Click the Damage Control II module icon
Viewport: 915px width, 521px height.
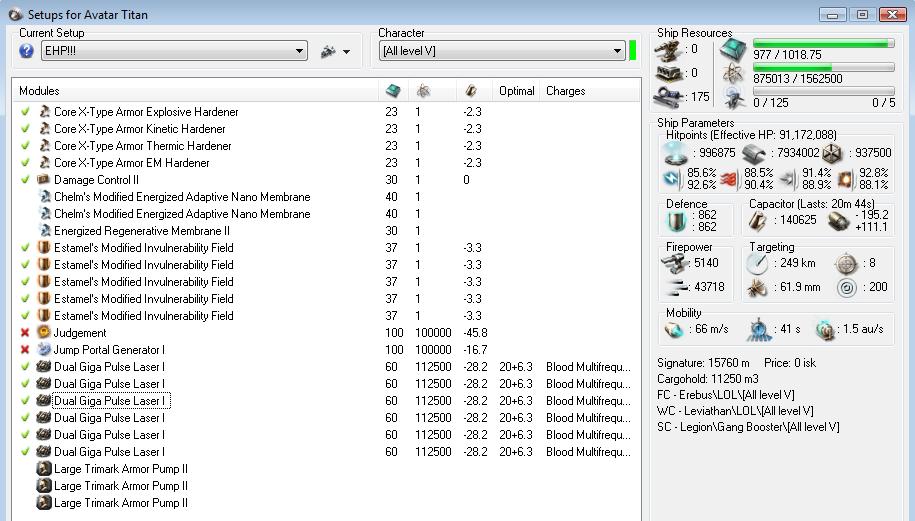(x=44, y=180)
